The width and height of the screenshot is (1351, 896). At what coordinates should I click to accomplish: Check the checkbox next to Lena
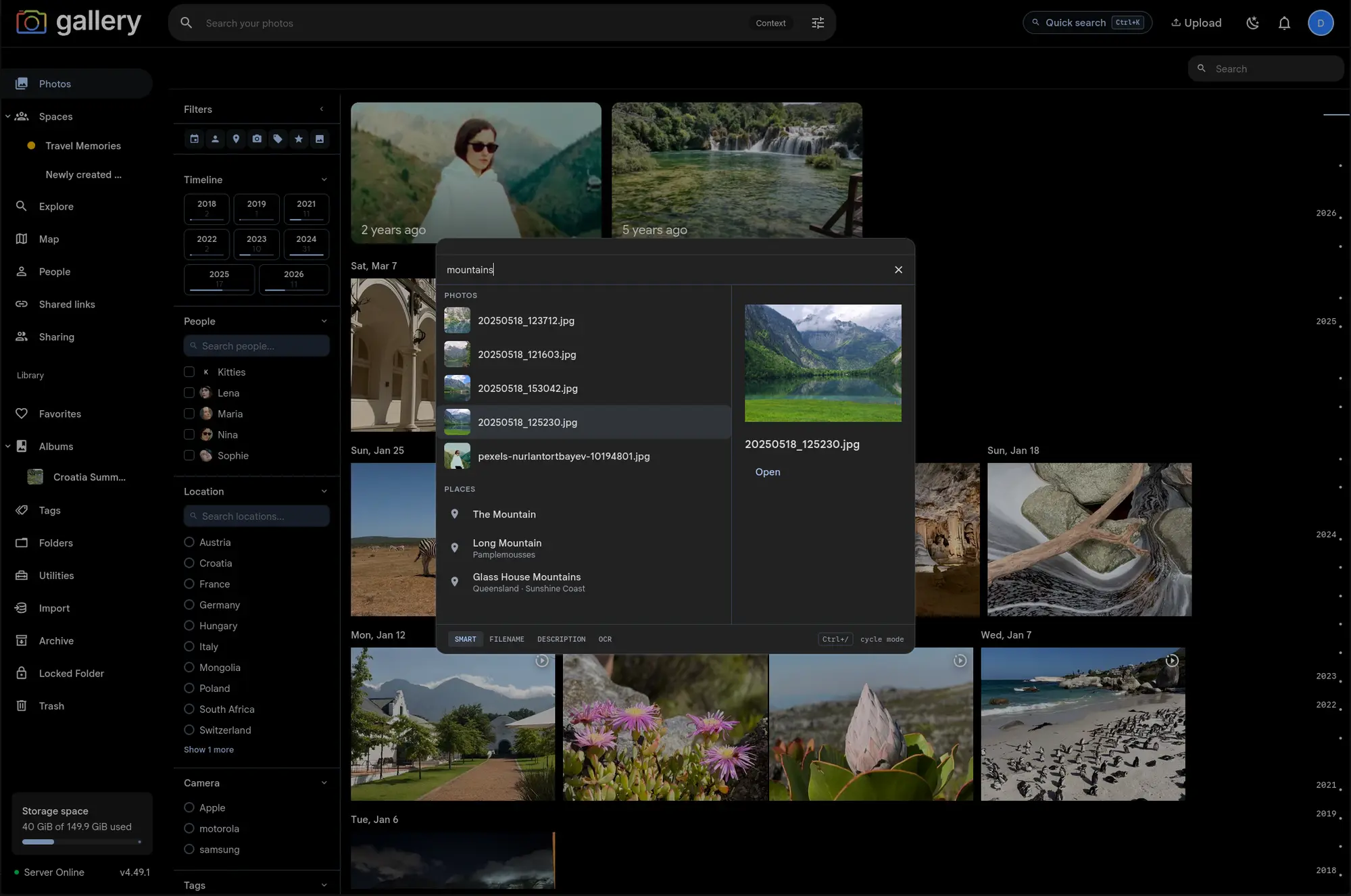pyautogui.click(x=189, y=393)
